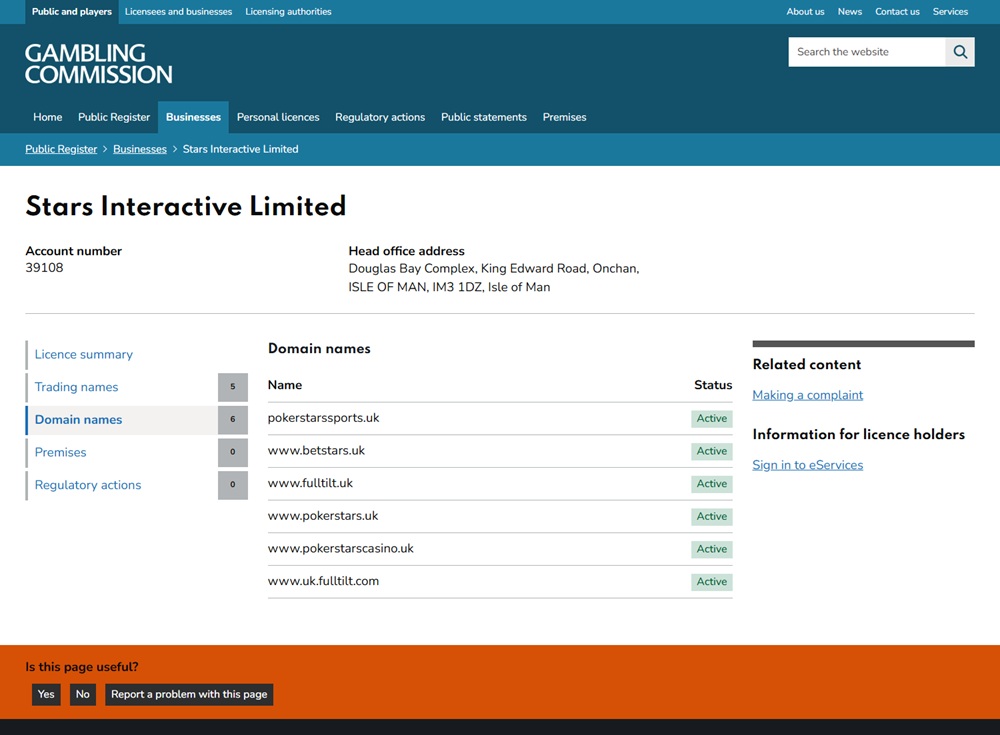Follow the Making a complaint link
The height and width of the screenshot is (735, 1000).
coord(807,395)
